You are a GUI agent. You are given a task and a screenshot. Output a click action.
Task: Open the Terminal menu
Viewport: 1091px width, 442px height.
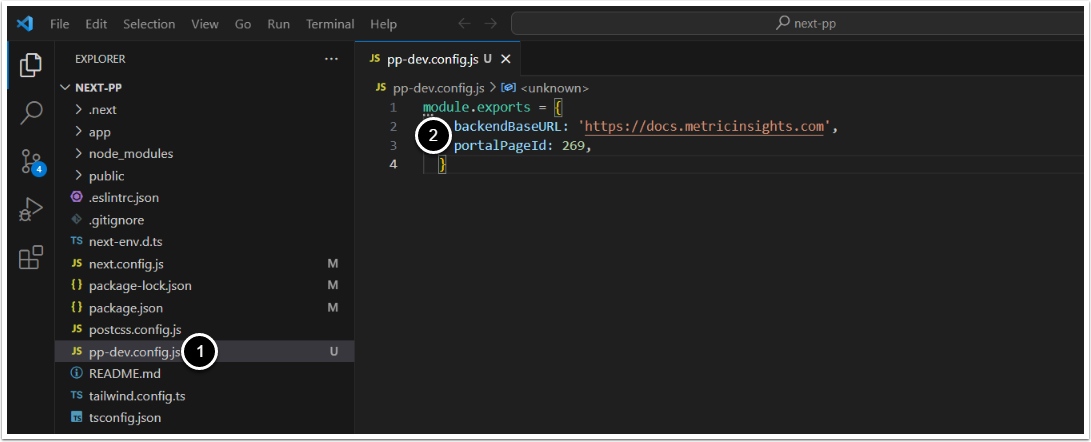(x=329, y=23)
